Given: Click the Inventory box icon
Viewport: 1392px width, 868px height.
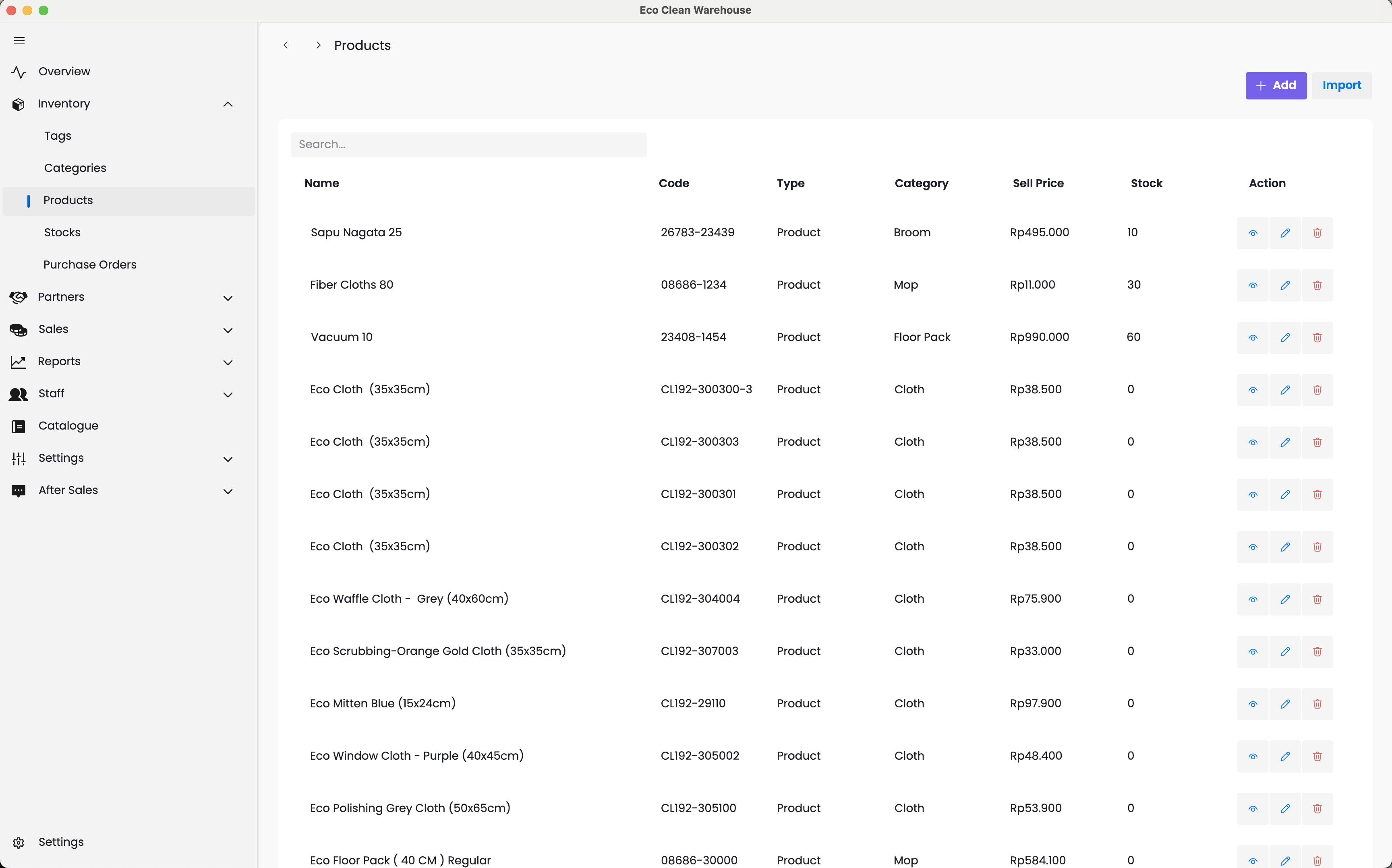Looking at the screenshot, I should point(19,104).
